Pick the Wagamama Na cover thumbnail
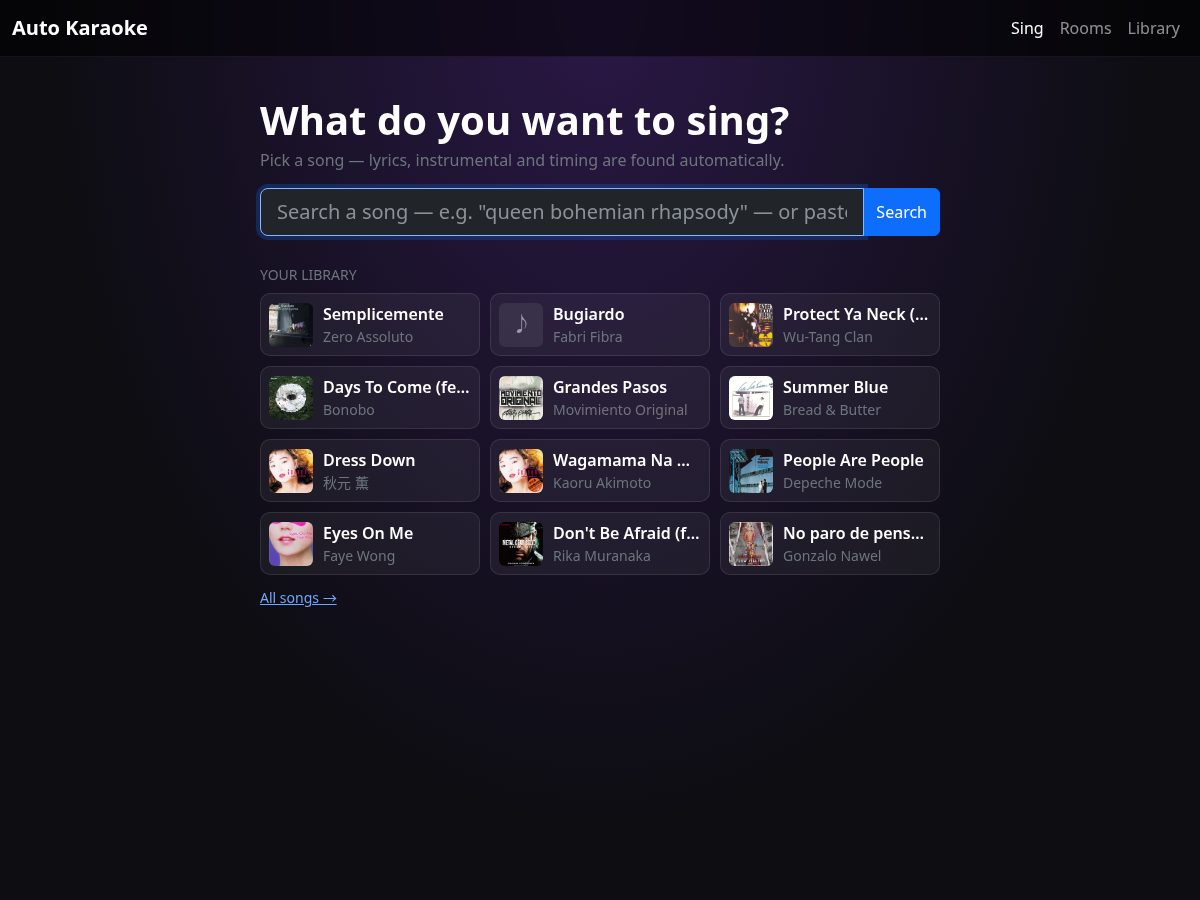The width and height of the screenshot is (1200, 900). coord(521,471)
